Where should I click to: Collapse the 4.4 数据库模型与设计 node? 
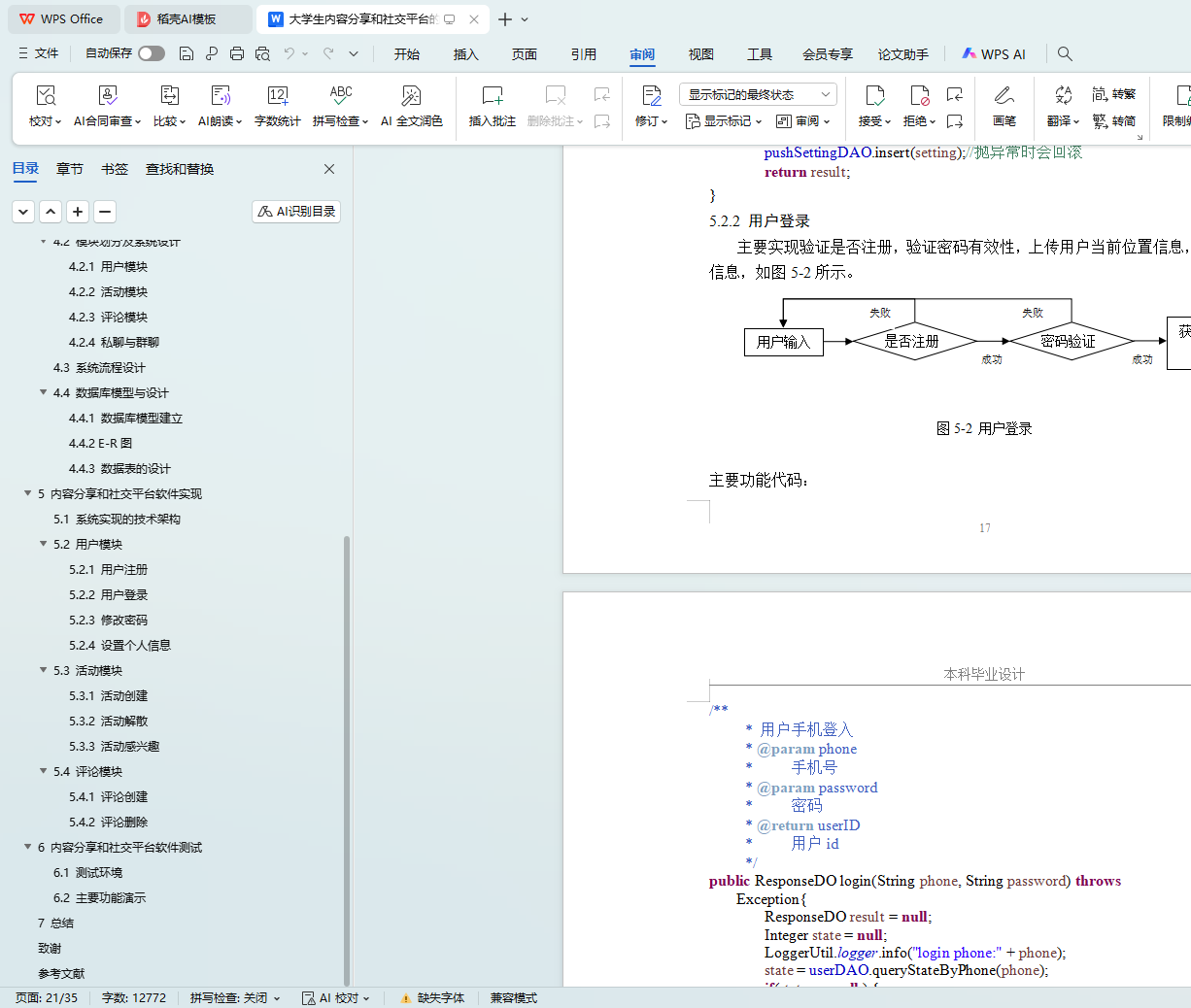pos(44,392)
